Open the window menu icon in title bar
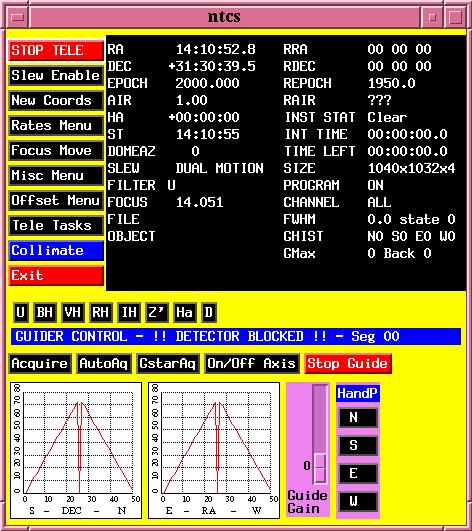 [x=17, y=17]
